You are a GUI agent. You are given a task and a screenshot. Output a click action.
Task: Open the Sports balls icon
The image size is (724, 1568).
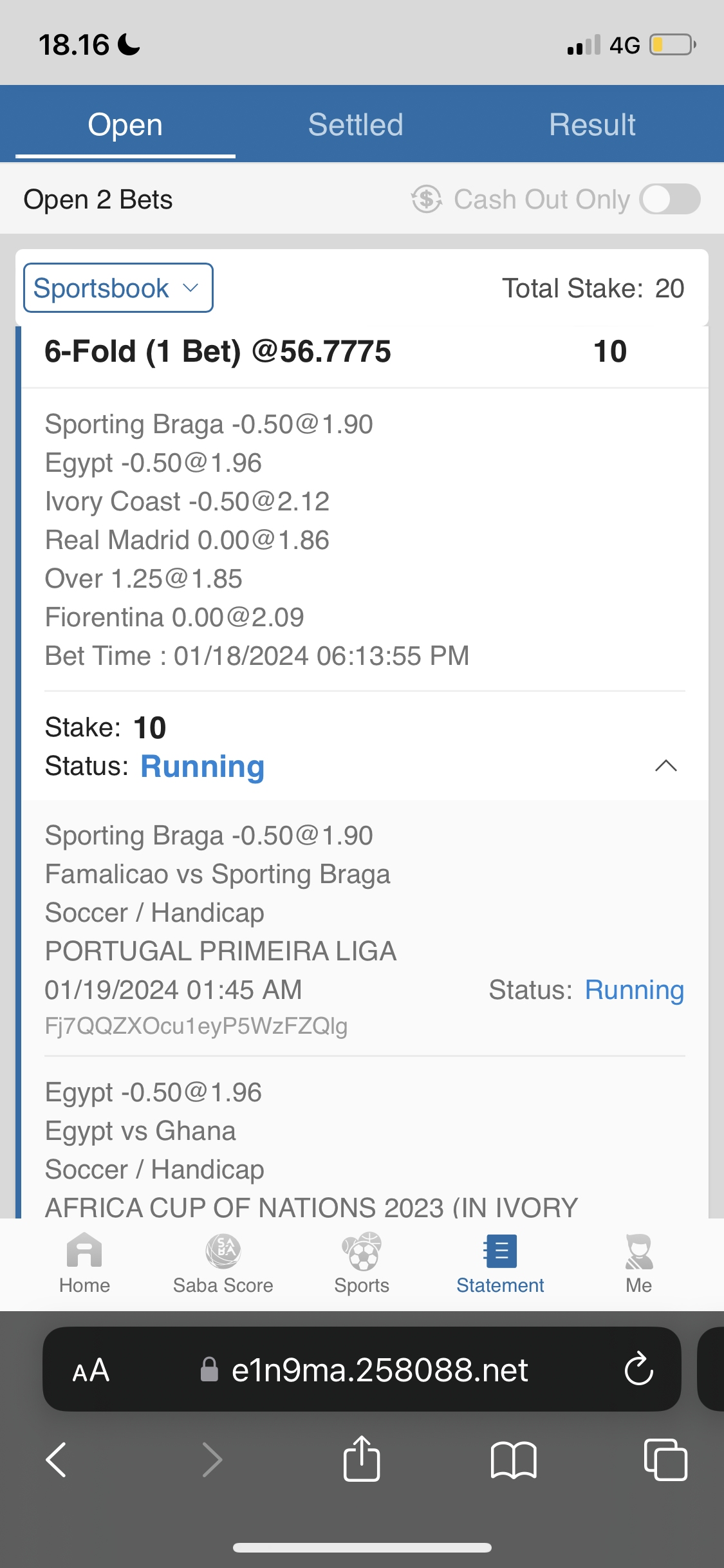point(362,1252)
